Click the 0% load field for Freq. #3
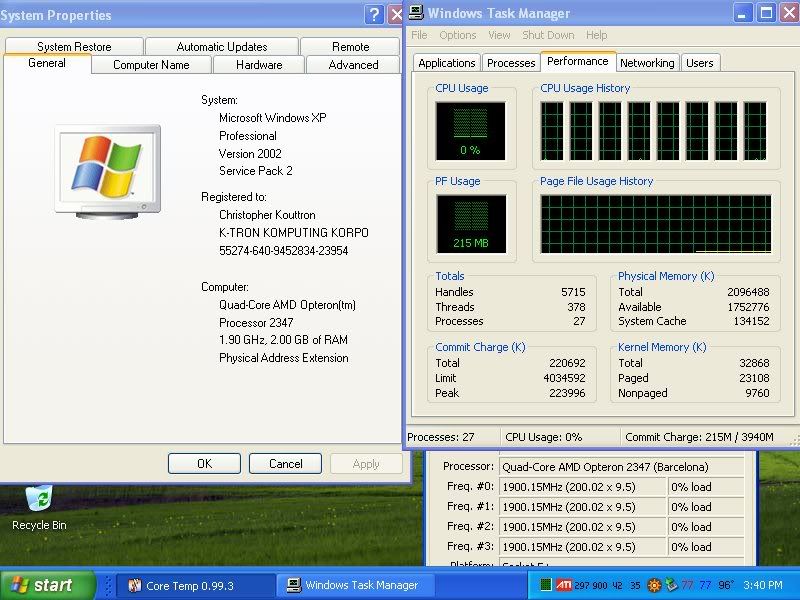Image resolution: width=800 pixels, height=600 pixels. tap(706, 546)
